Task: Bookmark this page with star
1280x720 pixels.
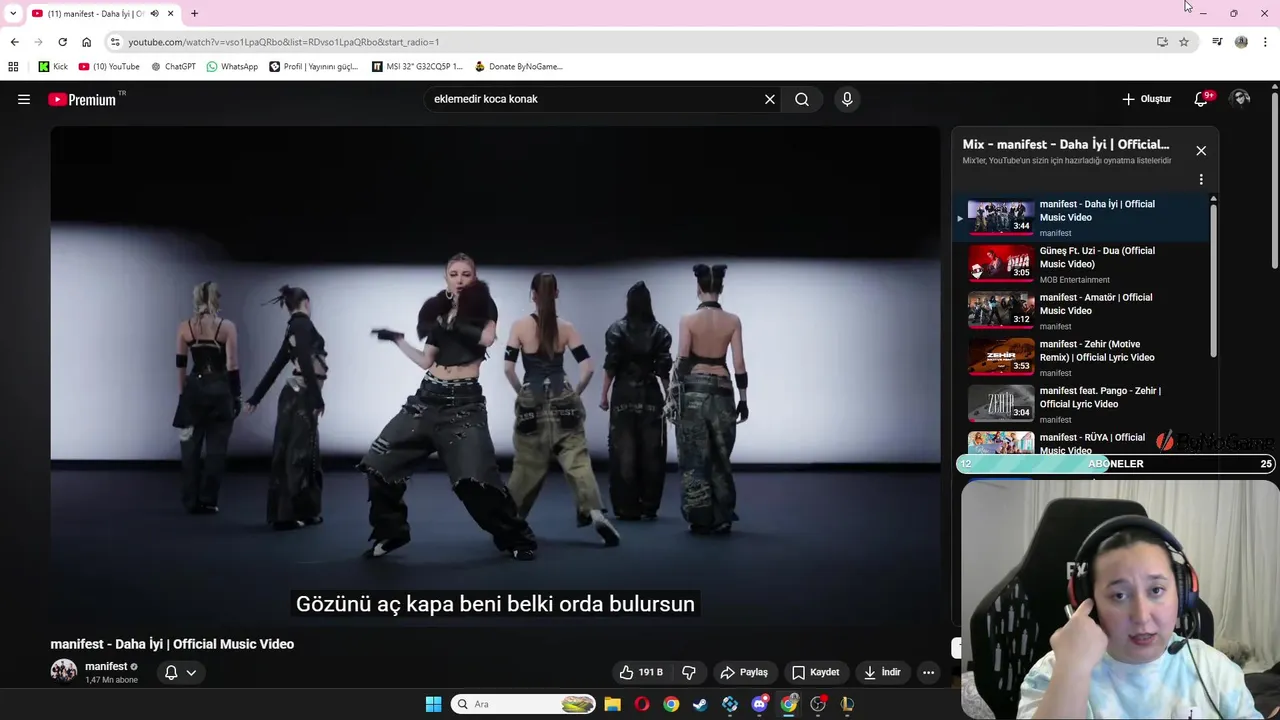Action: (1184, 42)
